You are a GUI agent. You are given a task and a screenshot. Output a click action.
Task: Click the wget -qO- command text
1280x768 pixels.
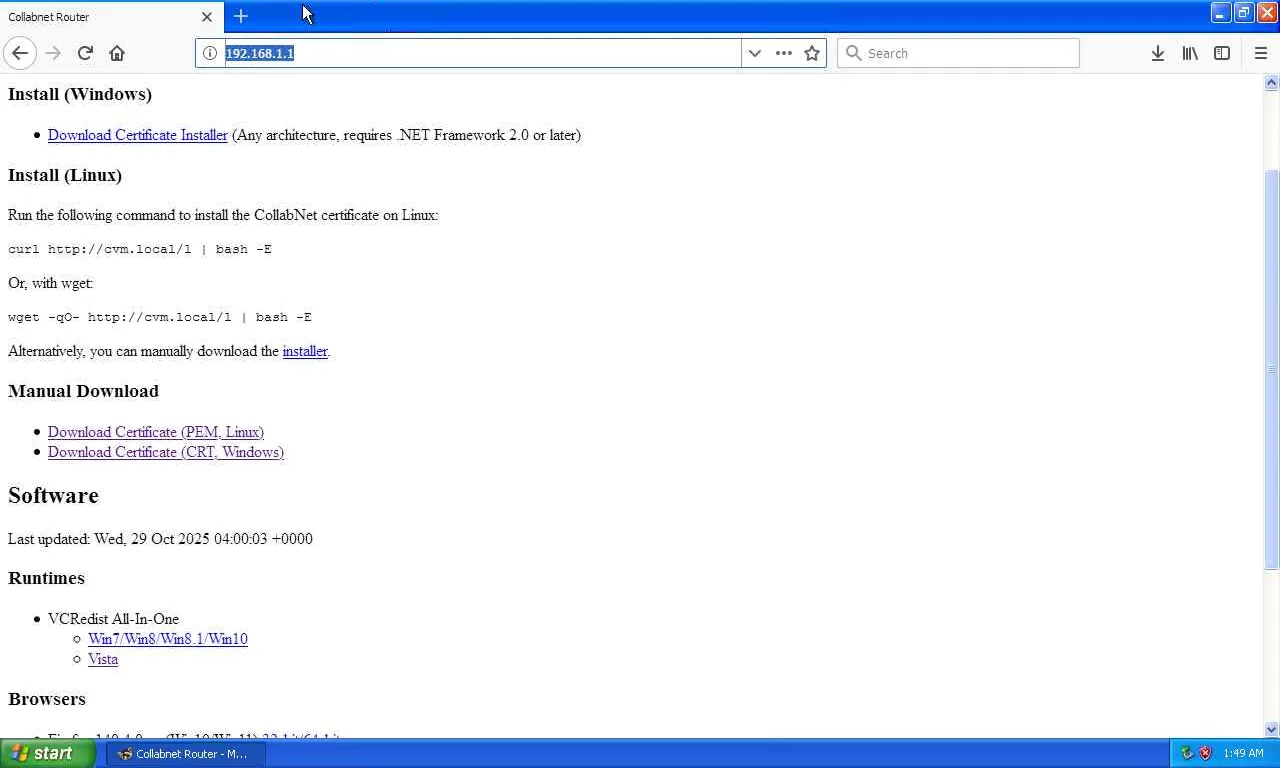160,317
